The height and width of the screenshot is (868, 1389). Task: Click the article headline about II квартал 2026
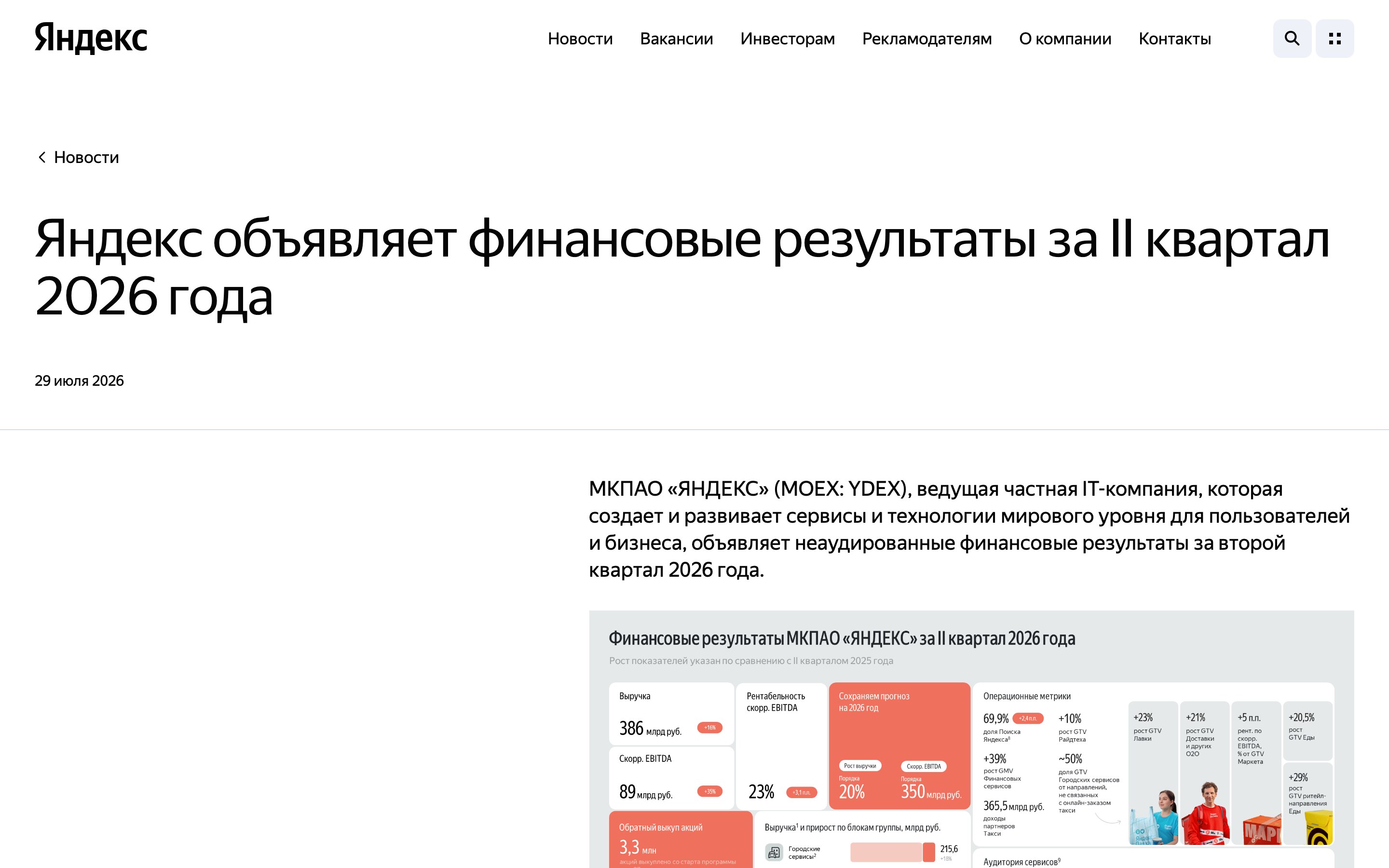pos(682,268)
